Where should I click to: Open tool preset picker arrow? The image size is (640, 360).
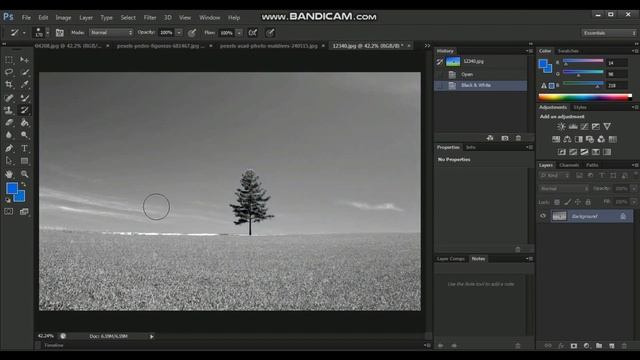24,33
